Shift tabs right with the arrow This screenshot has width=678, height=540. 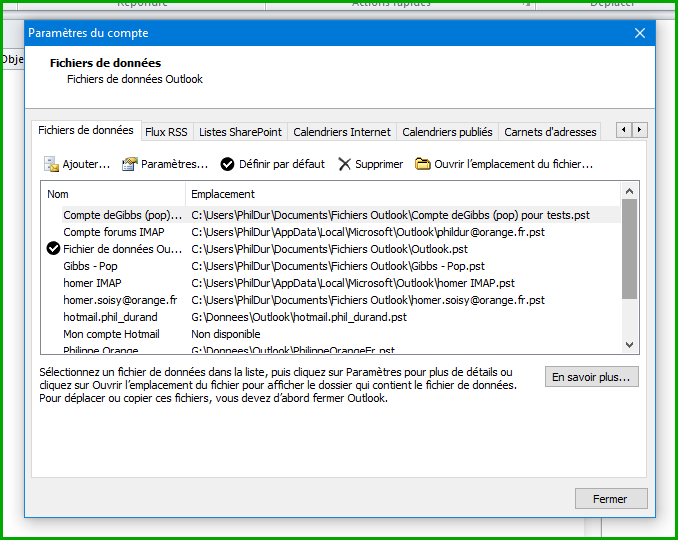click(640, 130)
